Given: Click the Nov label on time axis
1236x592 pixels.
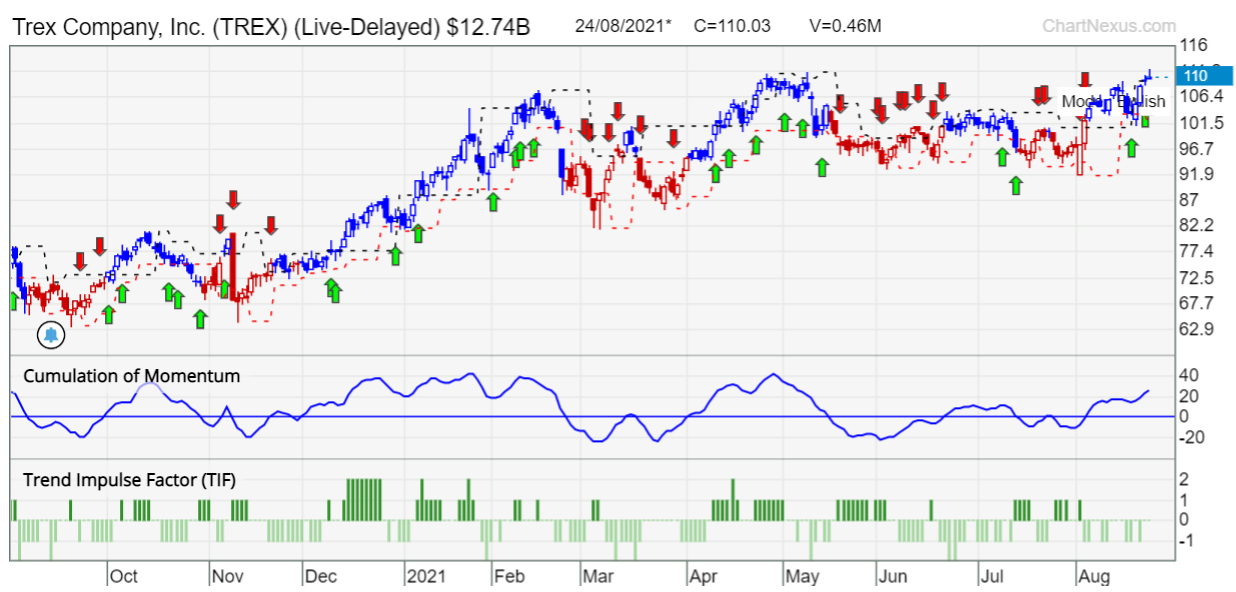Looking at the screenshot, I should (229, 576).
